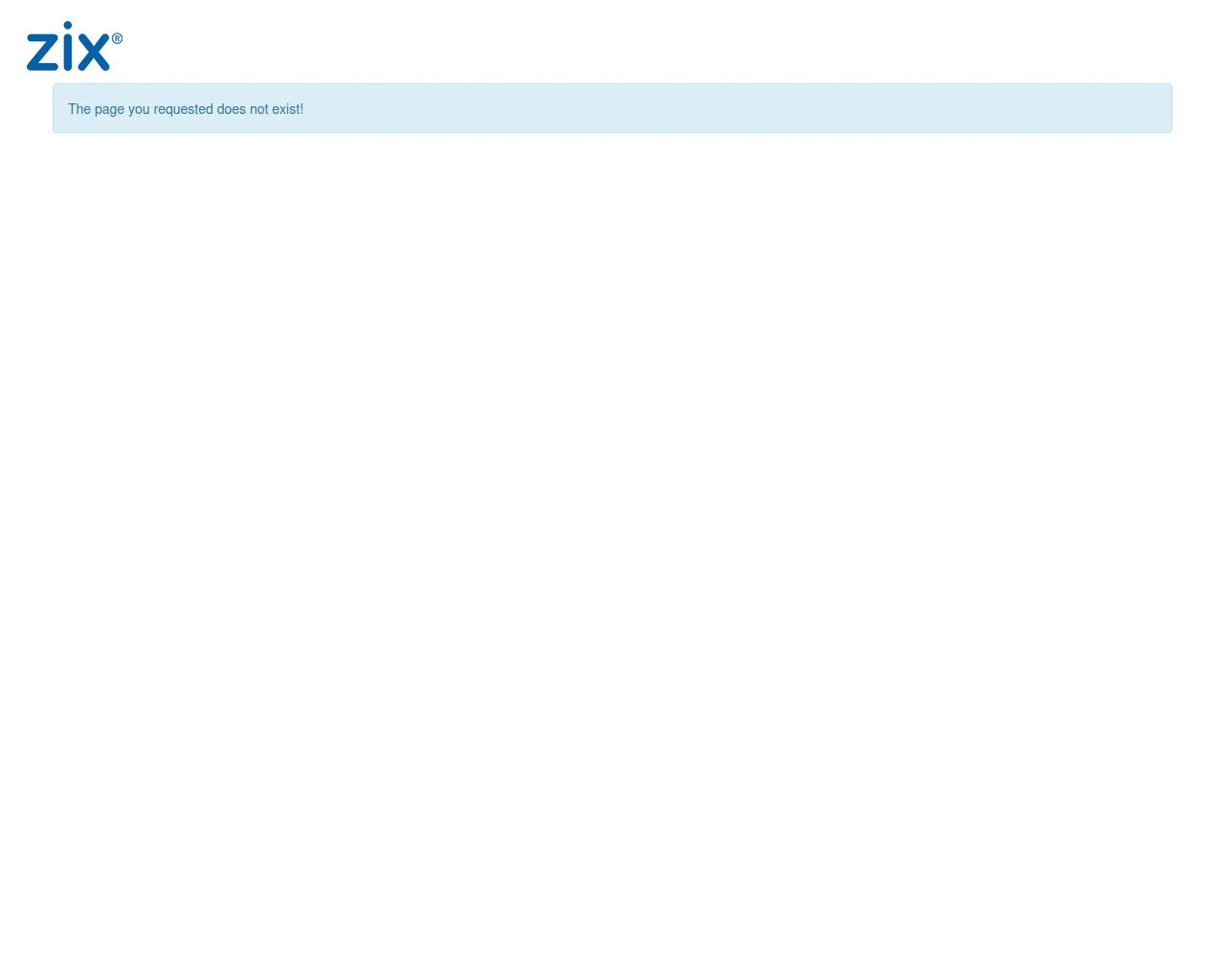Click the light blue notification strip

[612, 108]
